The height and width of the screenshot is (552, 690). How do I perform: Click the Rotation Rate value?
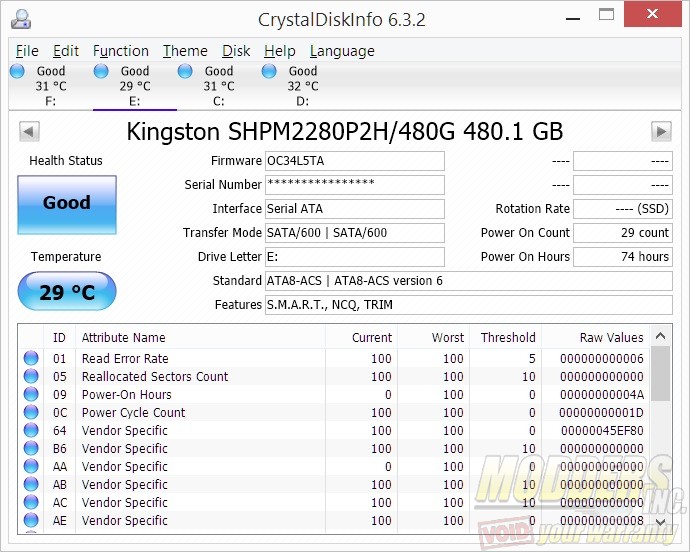(x=623, y=209)
